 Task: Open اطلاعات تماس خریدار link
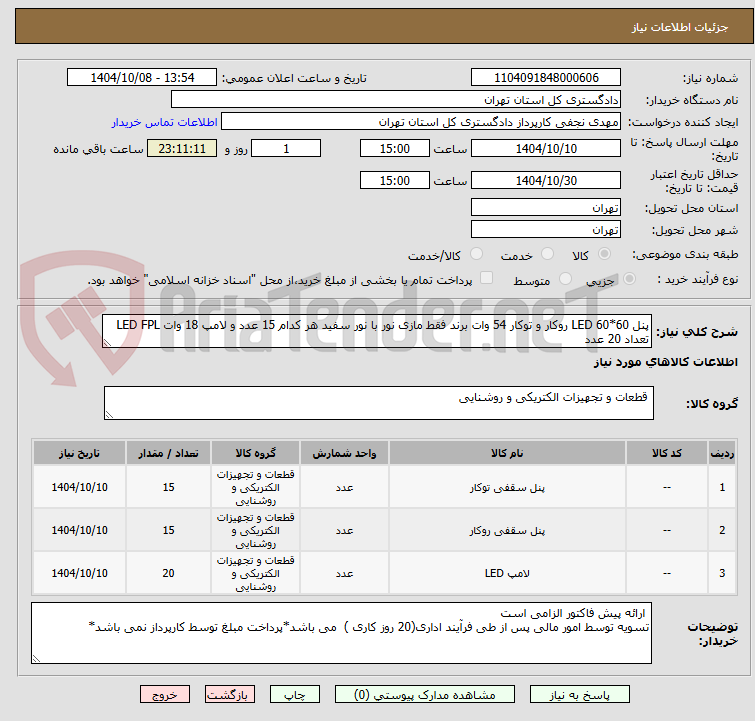coord(165,122)
